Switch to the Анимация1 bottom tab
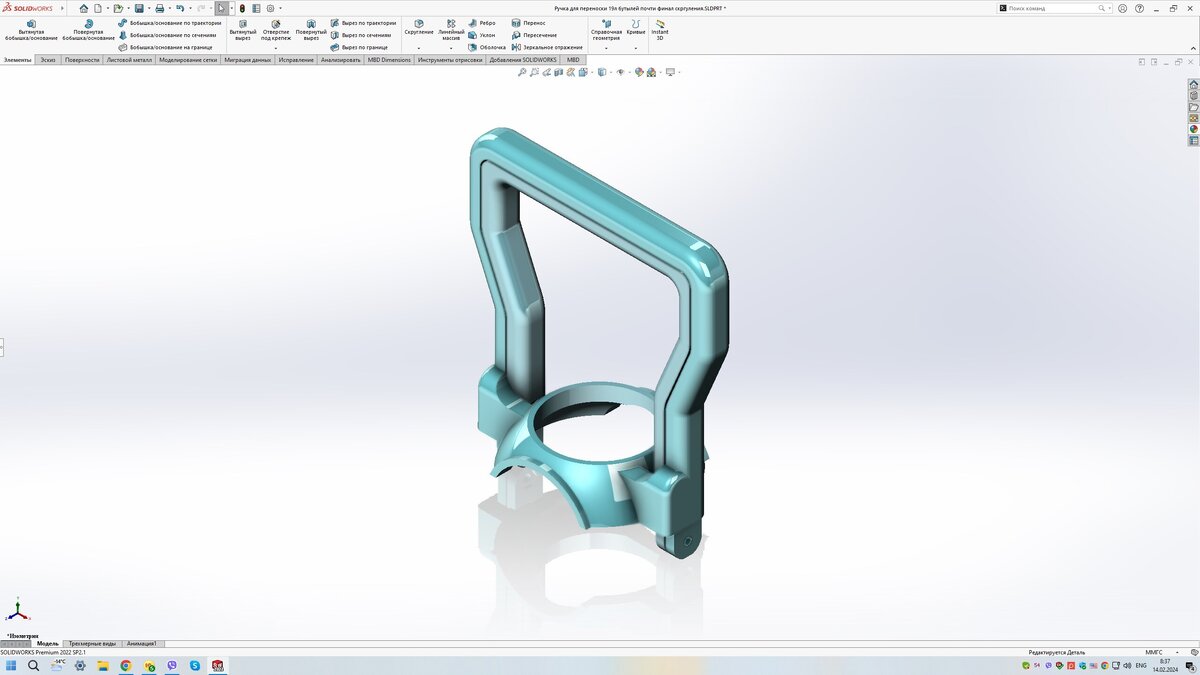This screenshot has width=1200, height=675. [x=142, y=644]
